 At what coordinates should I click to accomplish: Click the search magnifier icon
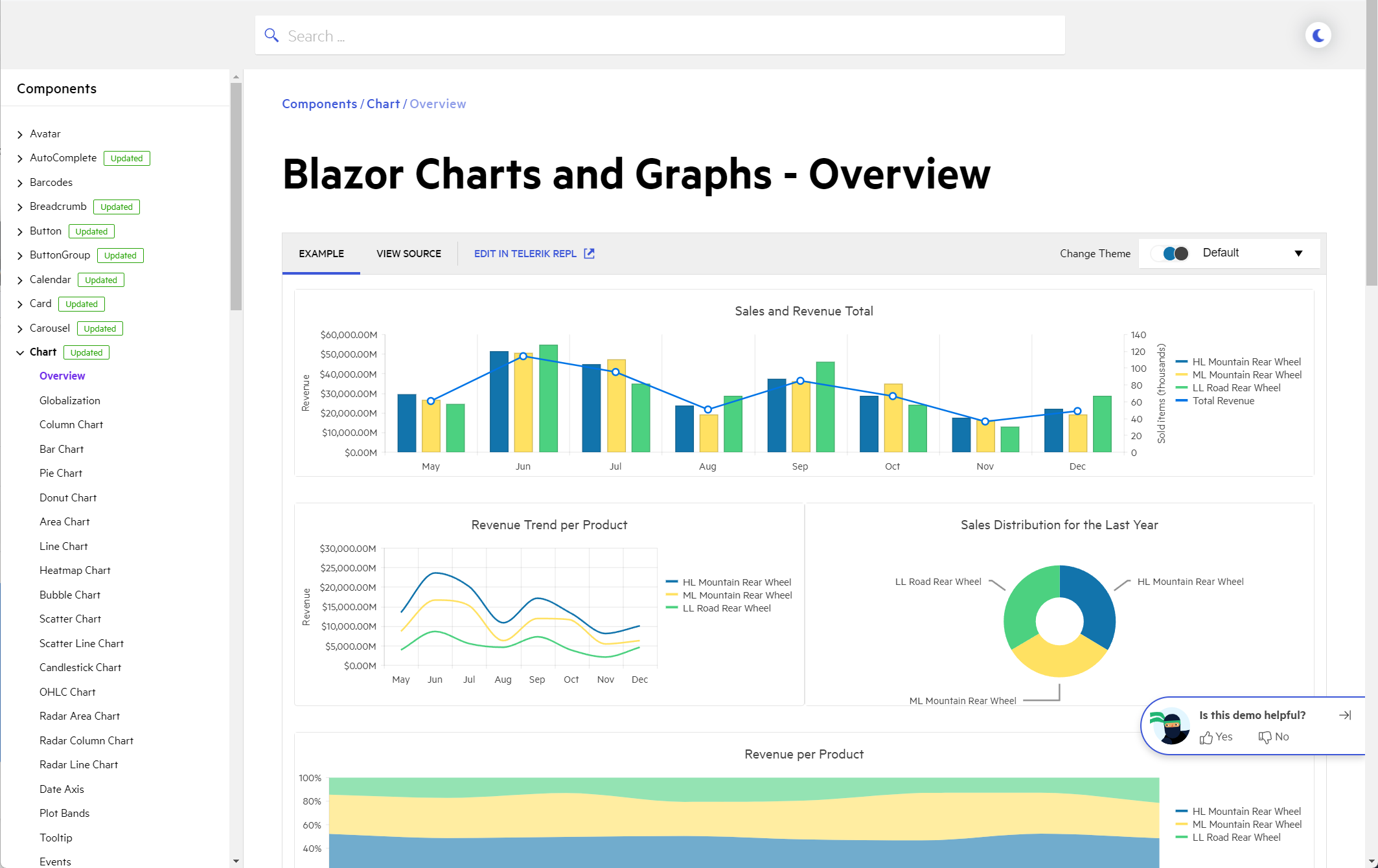tap(271, 36)
